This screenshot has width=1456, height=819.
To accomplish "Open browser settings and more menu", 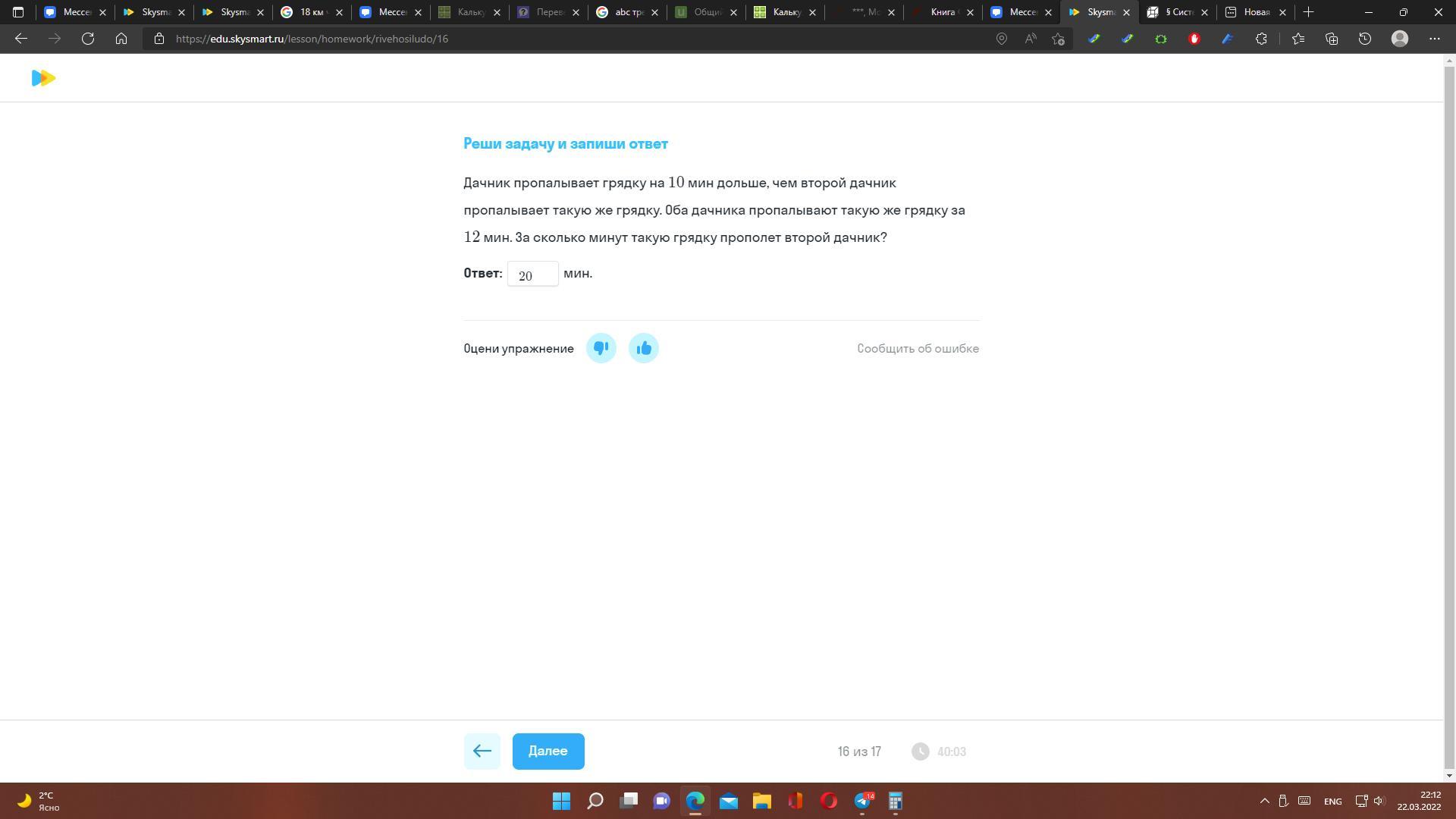I will [1434, 39].
